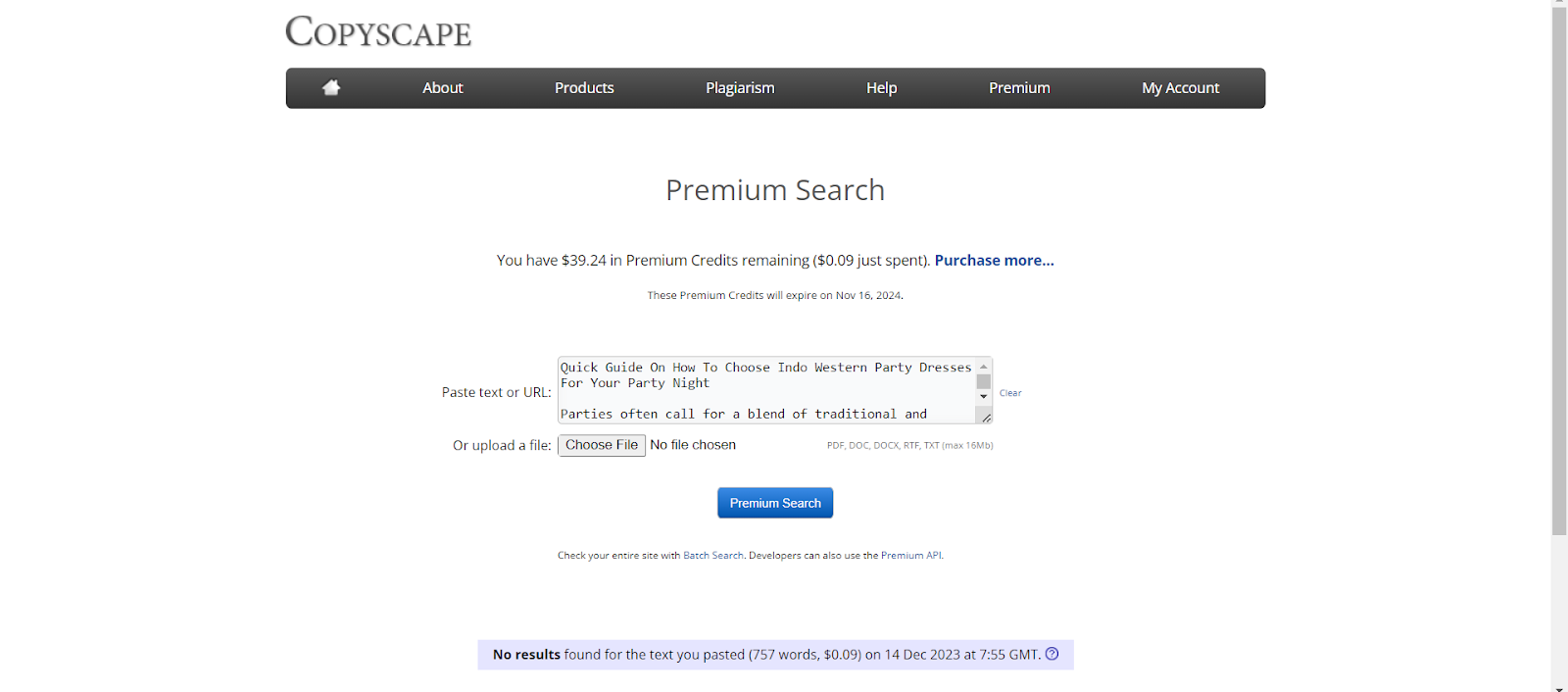Click the supported file formats note
Viewport: 1568px width, 692px height.
909,445
